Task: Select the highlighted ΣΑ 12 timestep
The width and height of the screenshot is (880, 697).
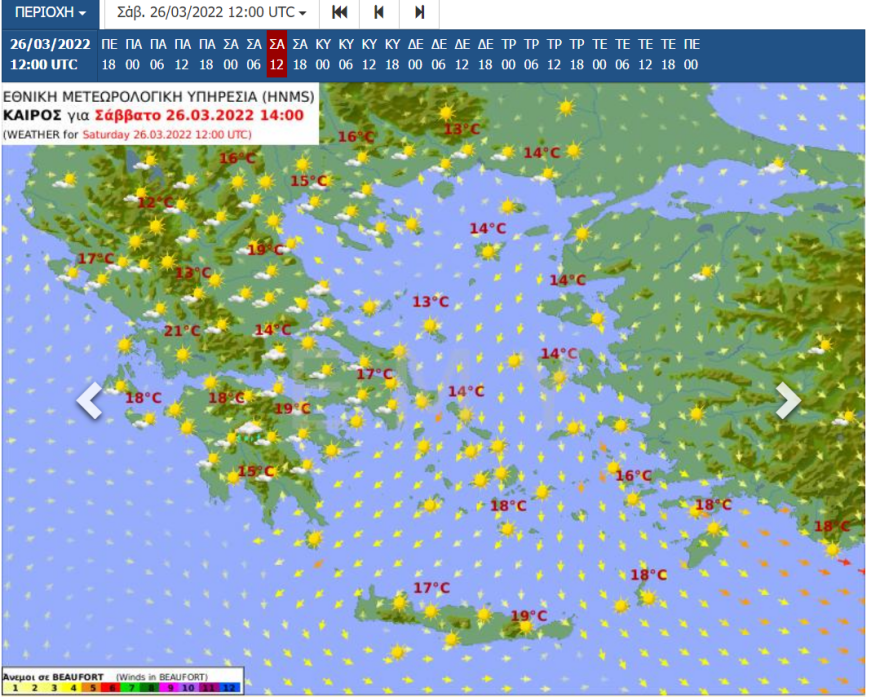Action: coord(276,55)
